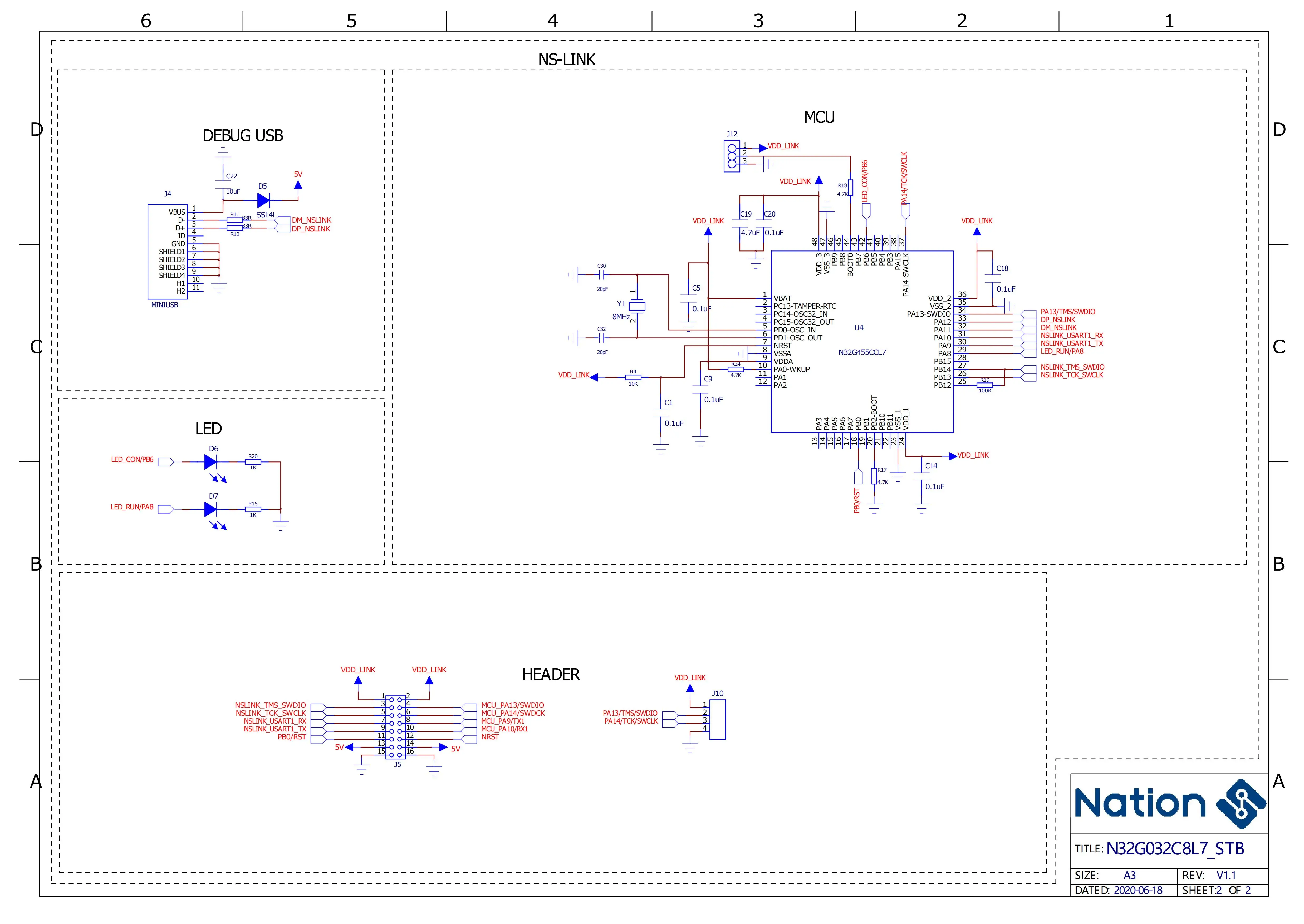
Task: Select the J12 three-pin jumper symbol
Action: tap(732, 155)
